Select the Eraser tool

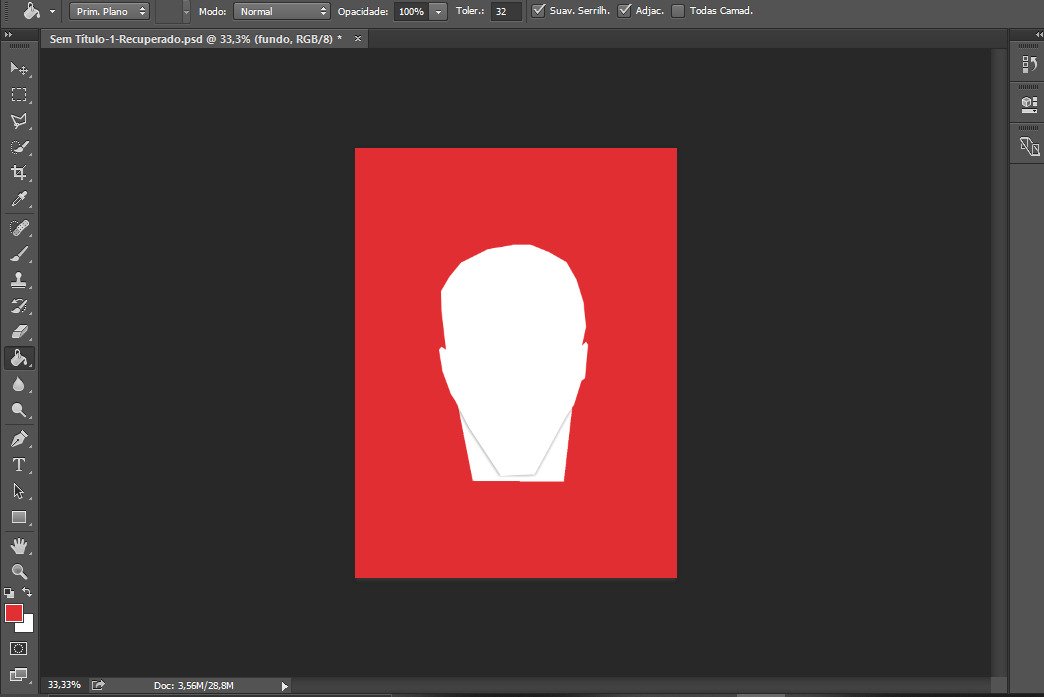tap(19, 332)
